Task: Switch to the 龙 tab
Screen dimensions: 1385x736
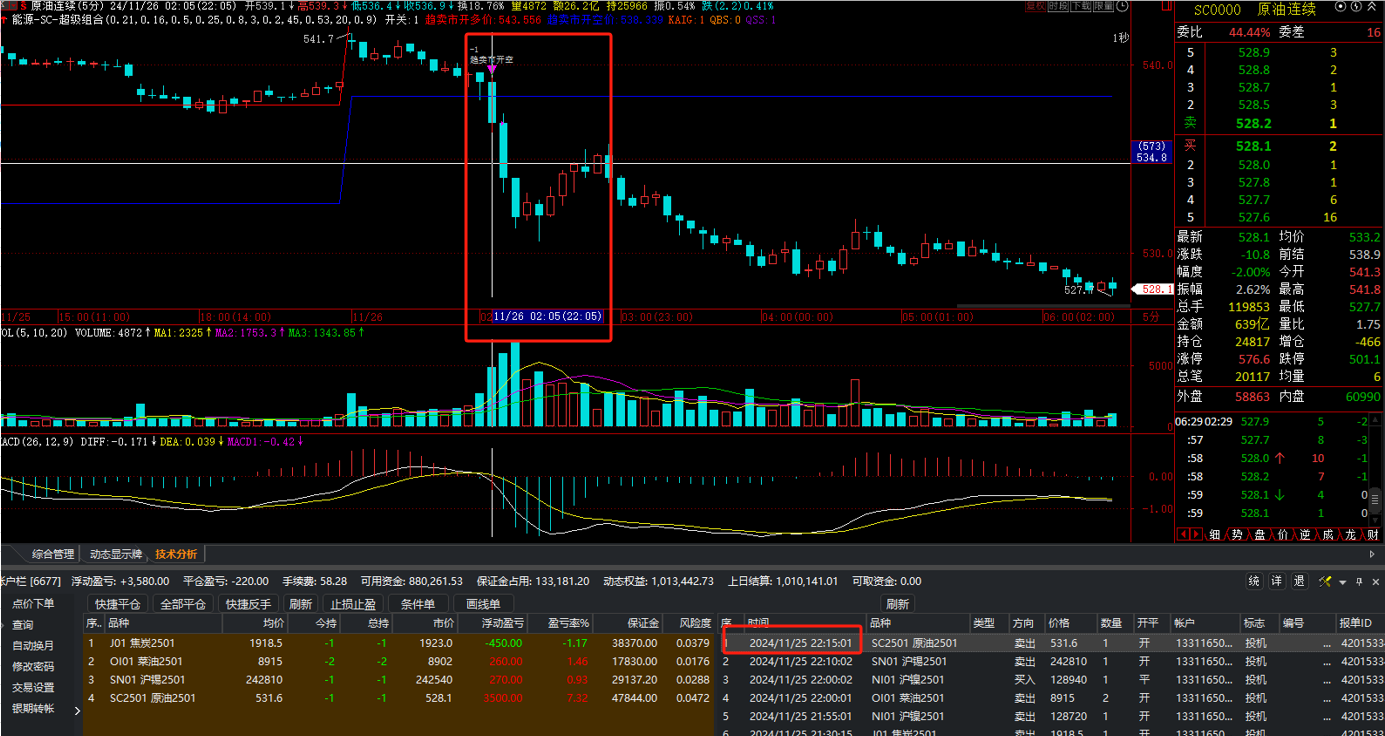Action: pos(1351,535)
